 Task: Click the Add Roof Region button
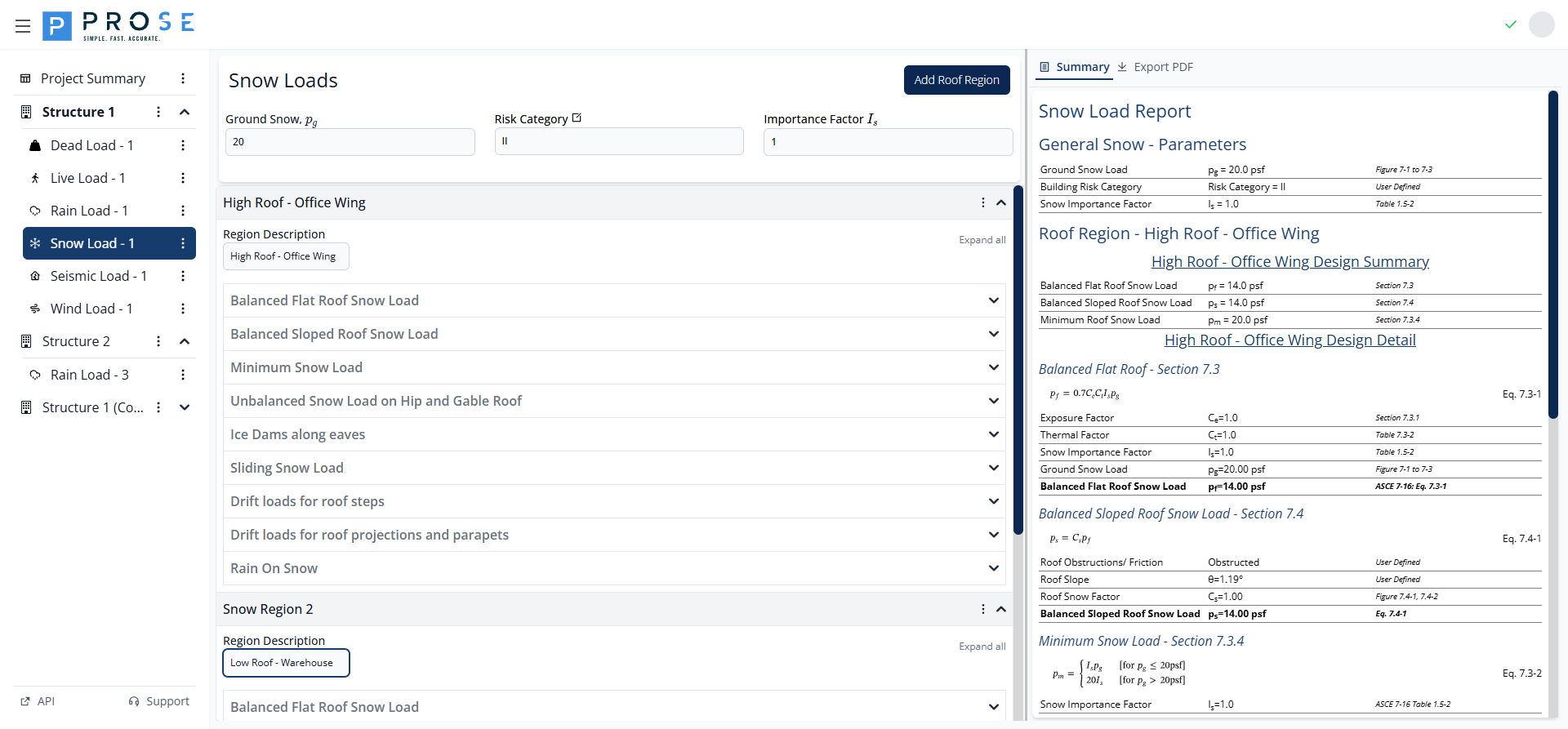coord(956,80)
